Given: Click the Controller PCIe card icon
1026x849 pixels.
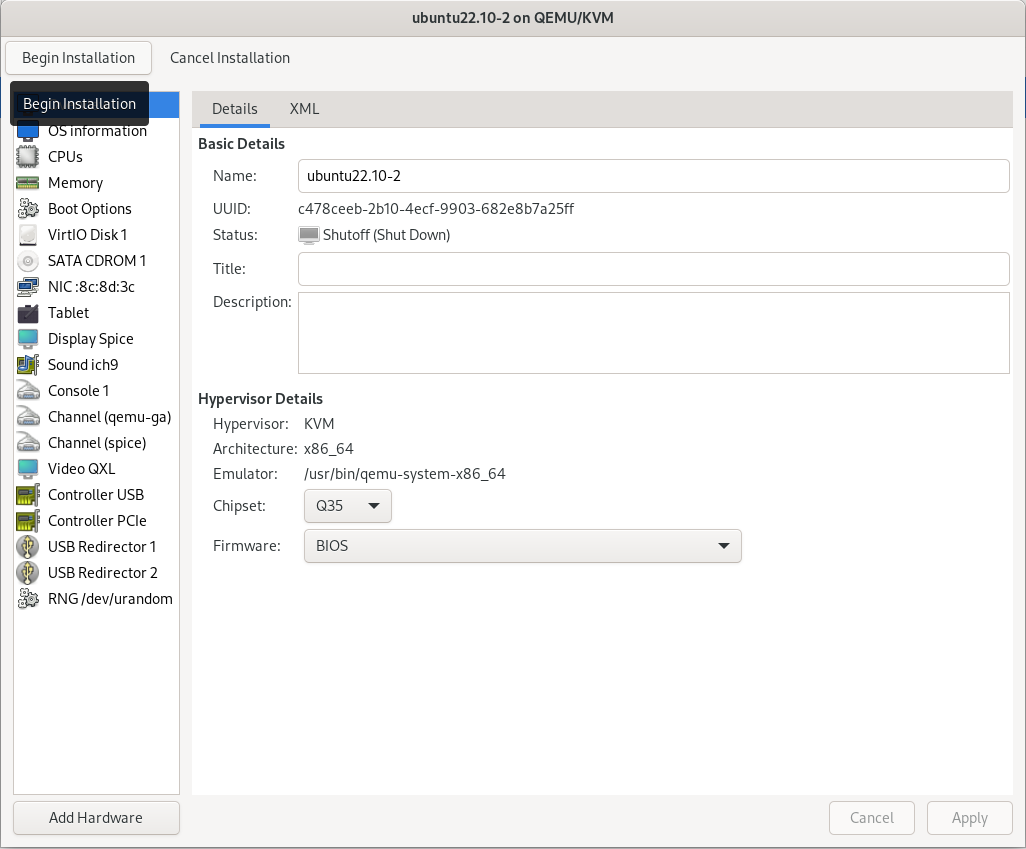Looking at the screenshot, I should (x=27, y=521).
